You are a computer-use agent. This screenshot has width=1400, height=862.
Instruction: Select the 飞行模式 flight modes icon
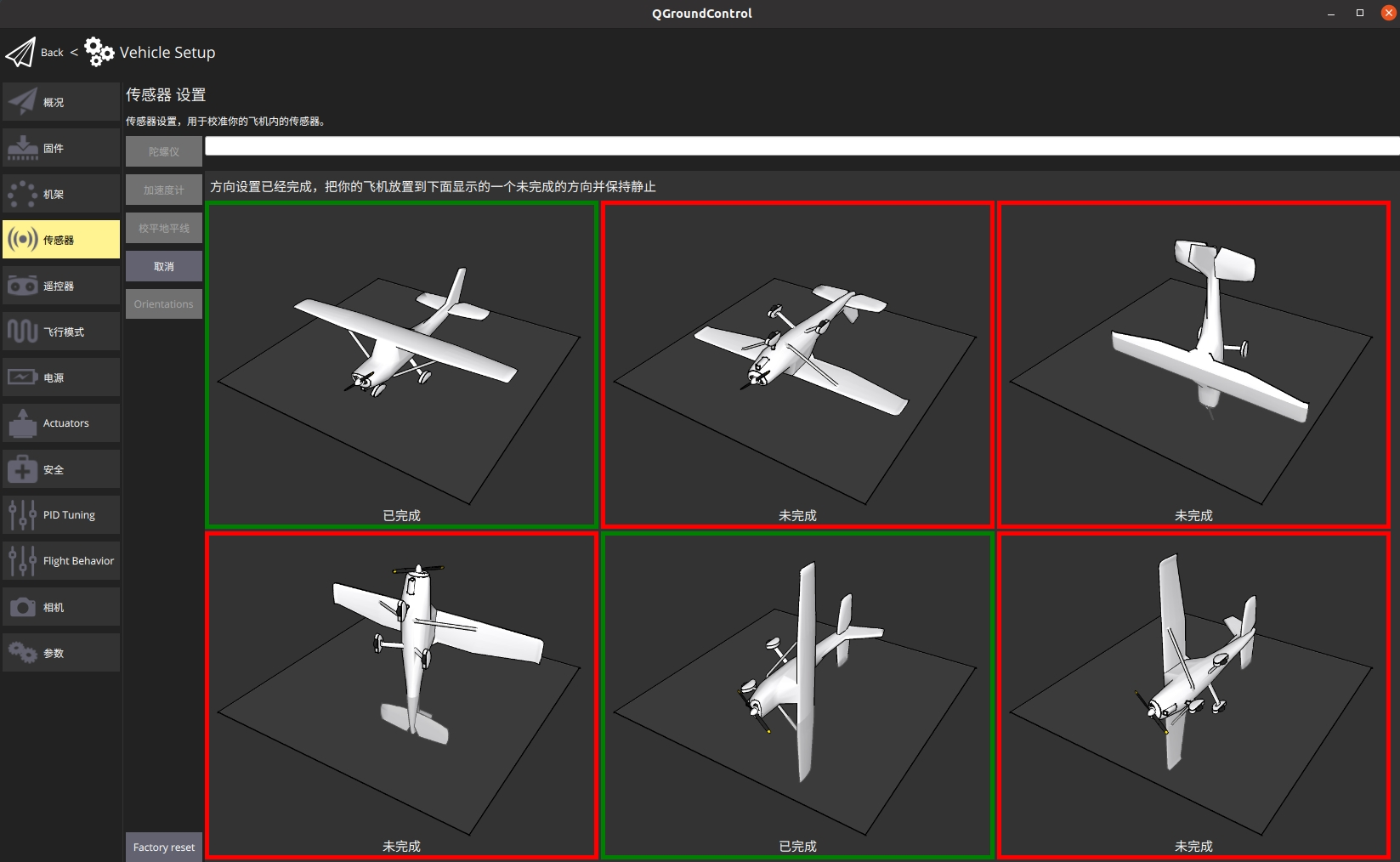tap(23, 332)
